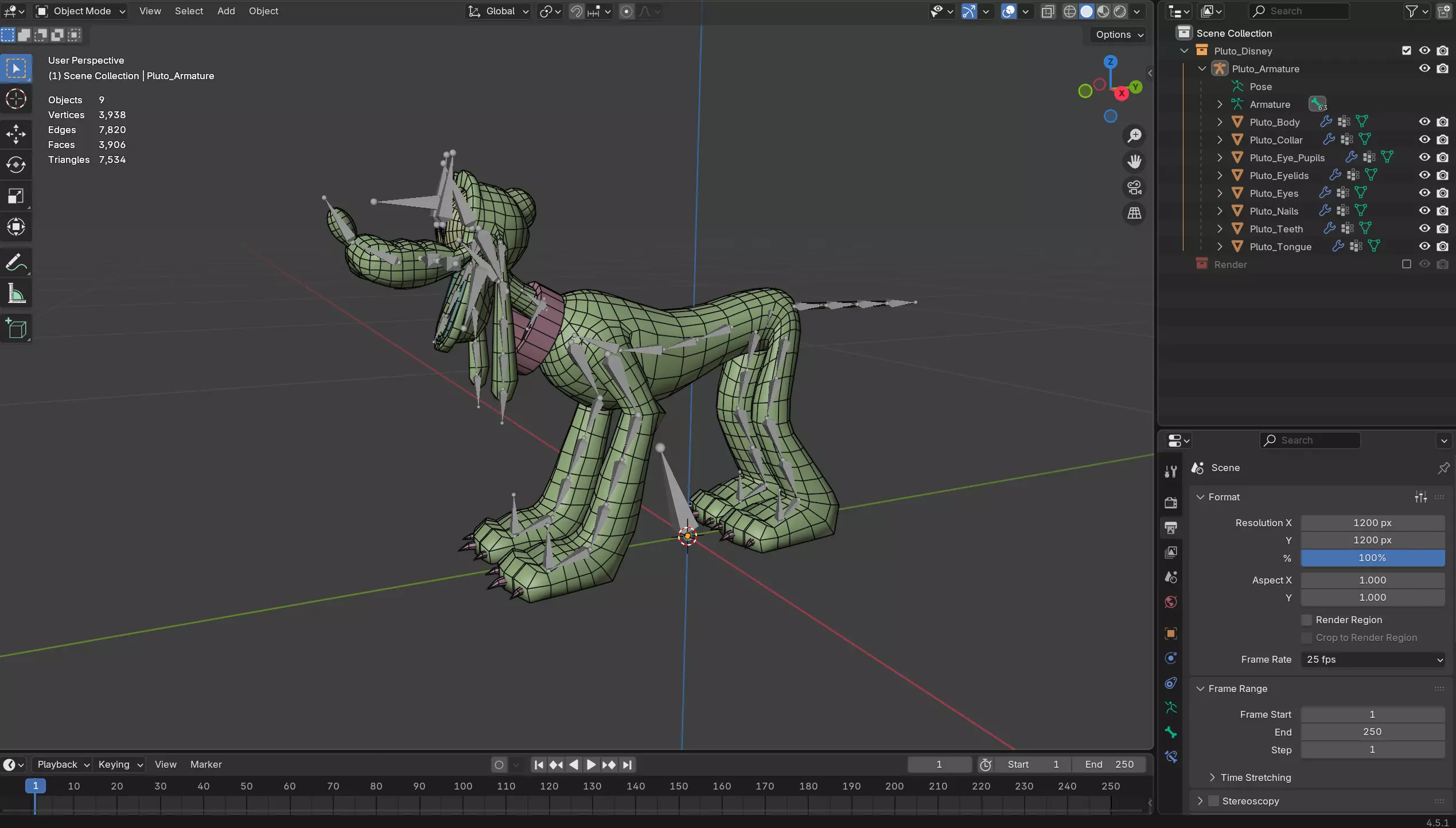Enable the Render Region checkbox

pos(1306,620)
